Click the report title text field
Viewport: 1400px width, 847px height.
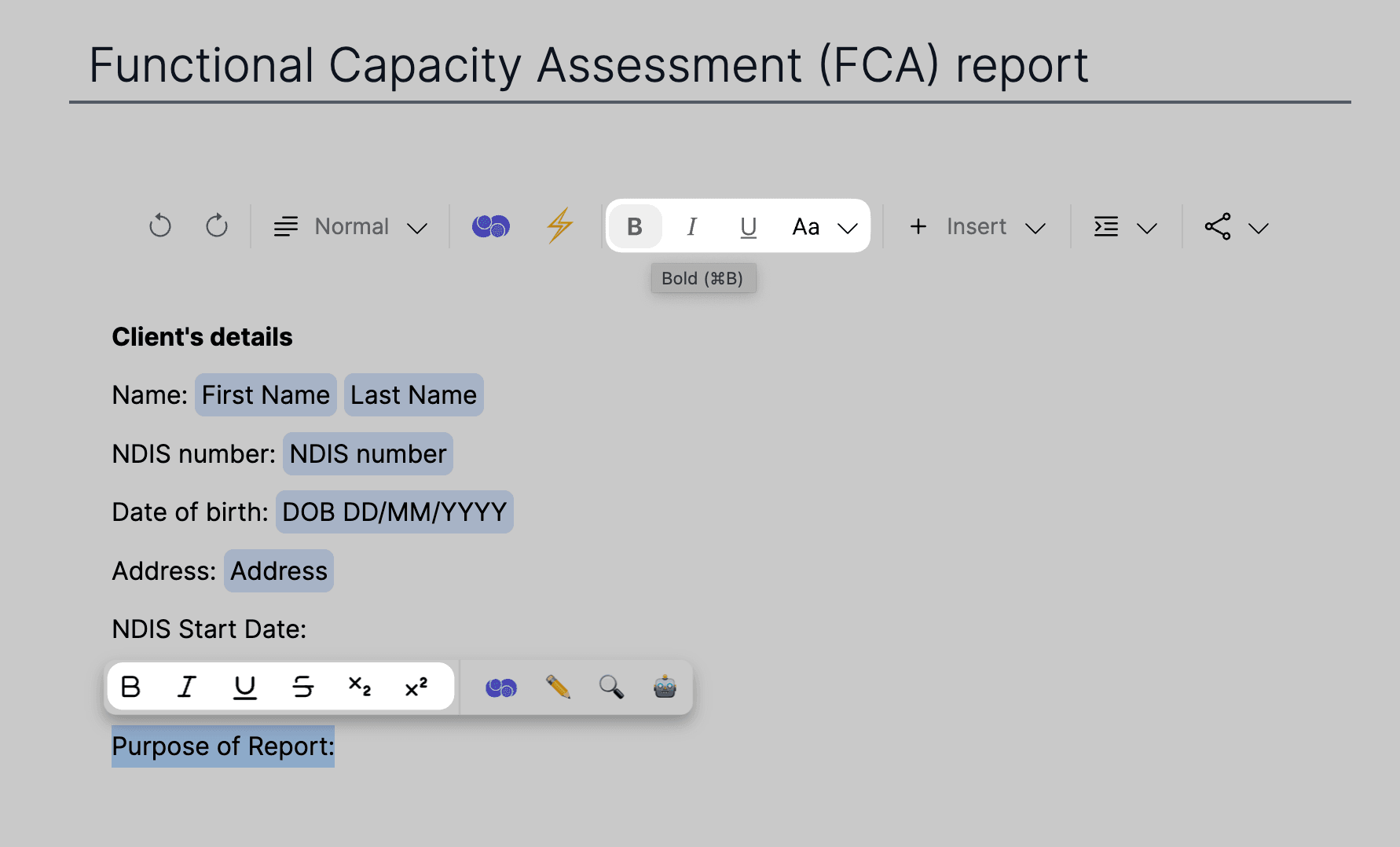click(x=588, y=65)
